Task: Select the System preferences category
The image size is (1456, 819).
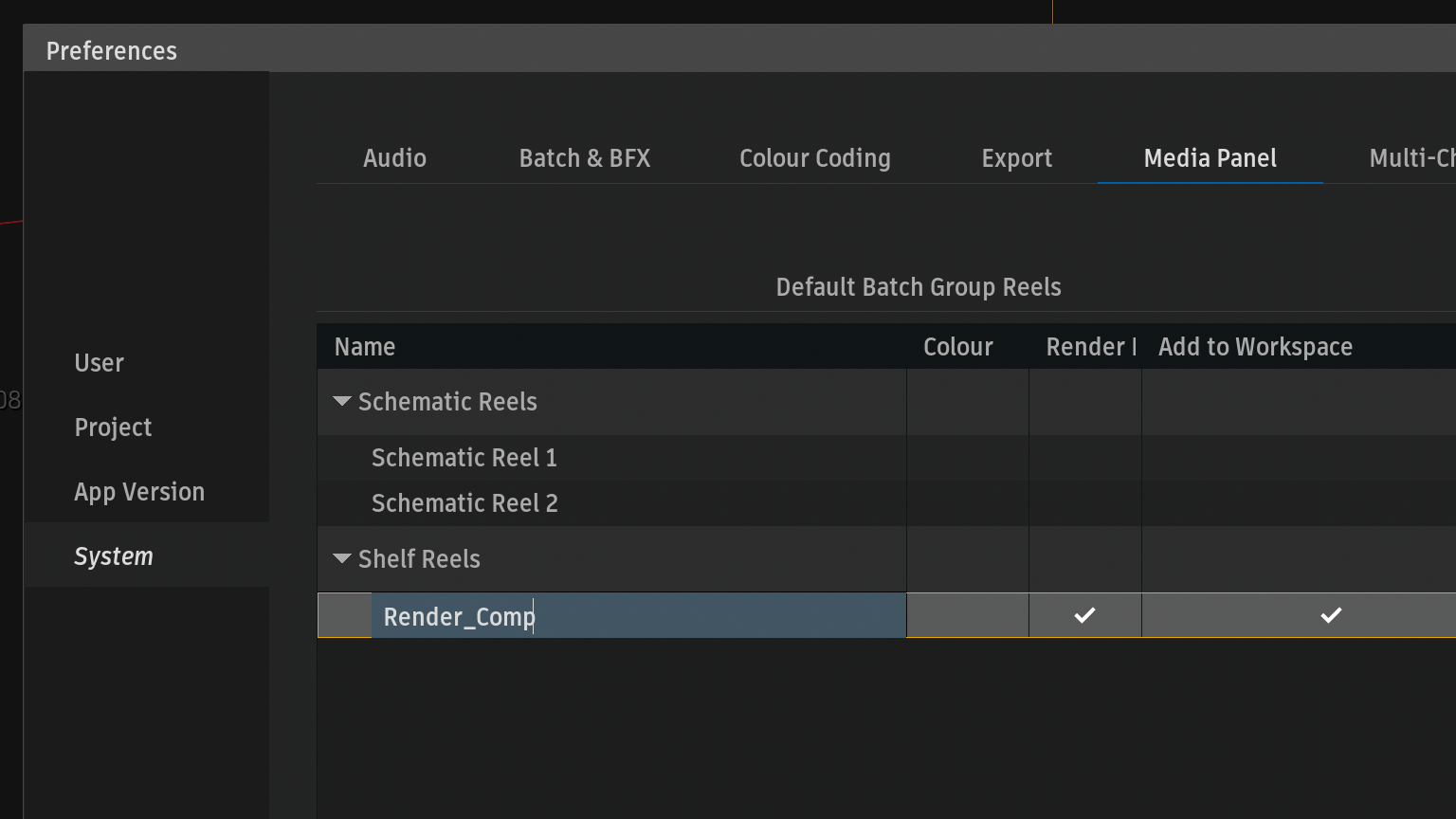Action: pos(114,556)
